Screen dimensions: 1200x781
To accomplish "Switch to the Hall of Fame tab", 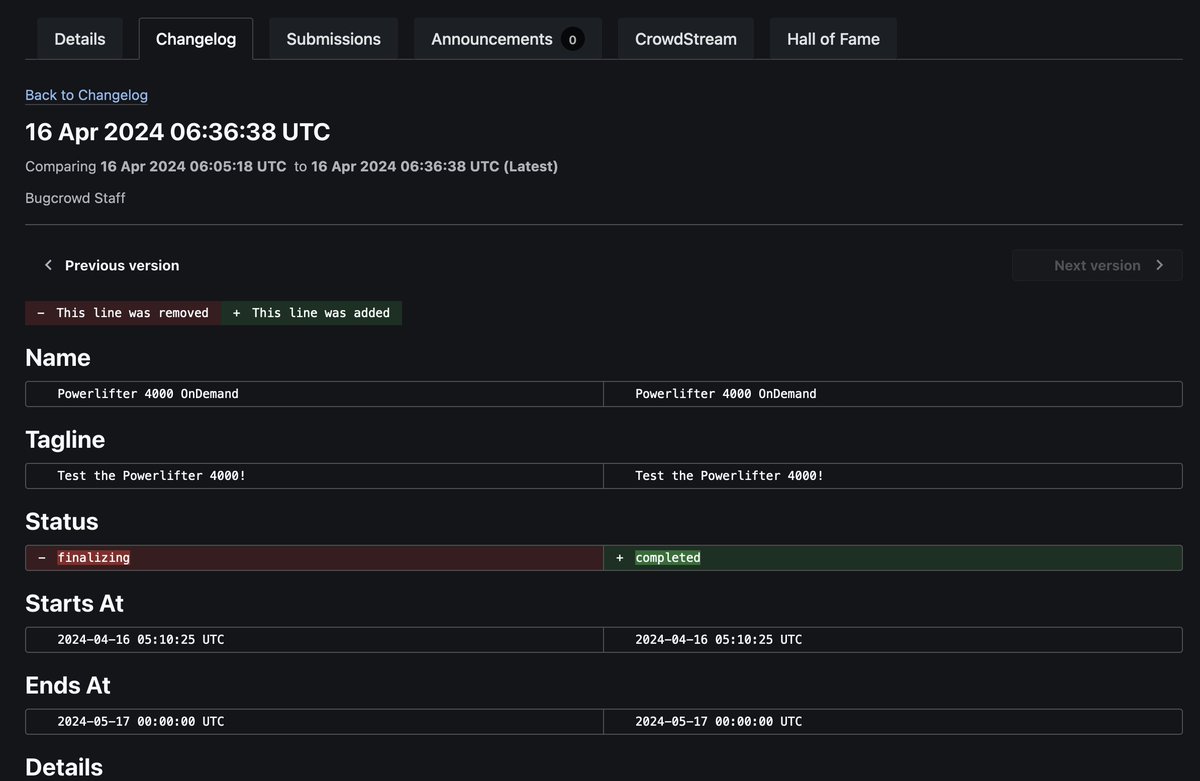I will (x=833, y=38).
